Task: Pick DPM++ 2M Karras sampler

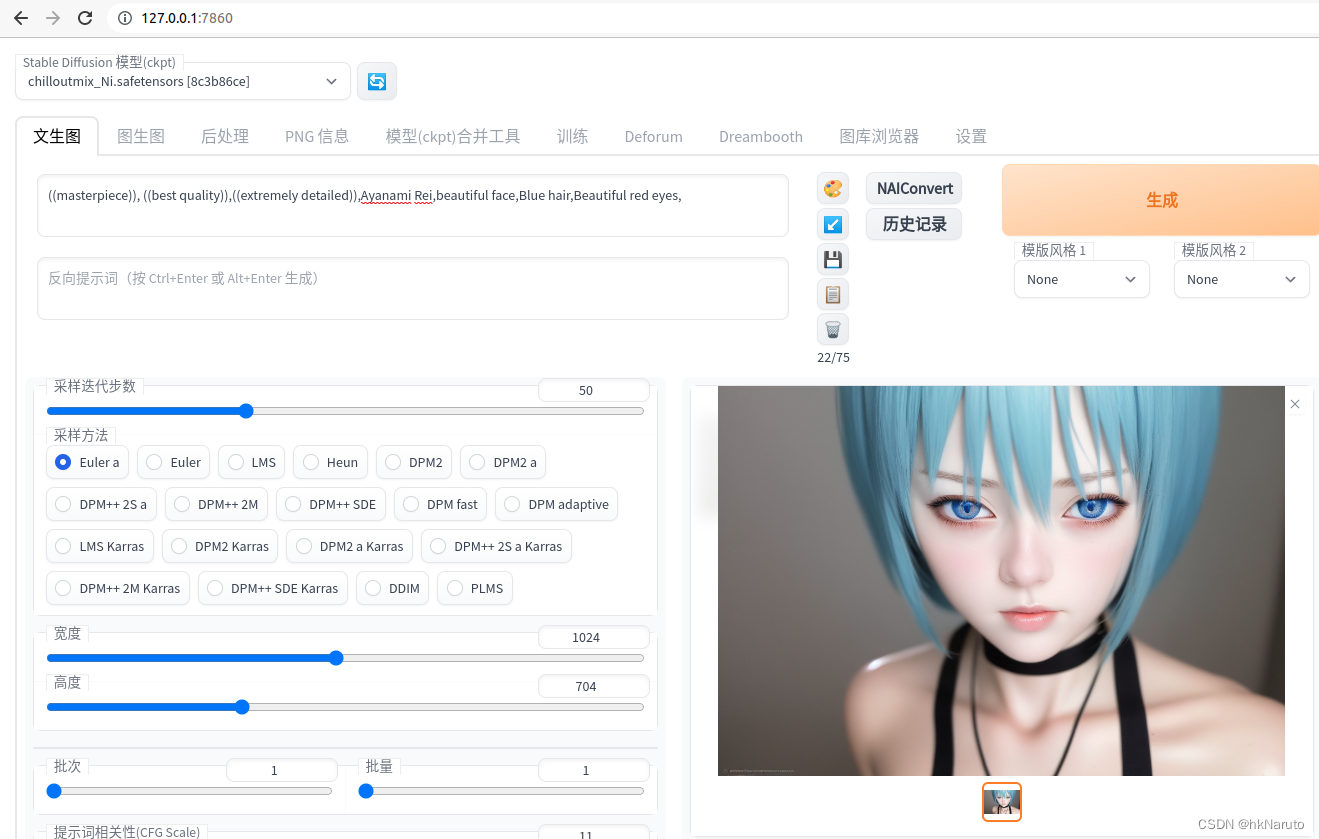Action: [x=118, y=588]
